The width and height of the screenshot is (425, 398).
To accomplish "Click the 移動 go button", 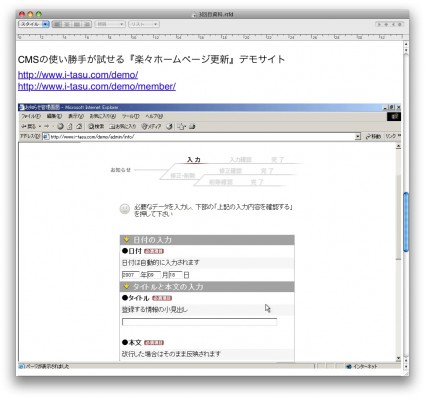I will pos(373,137).
